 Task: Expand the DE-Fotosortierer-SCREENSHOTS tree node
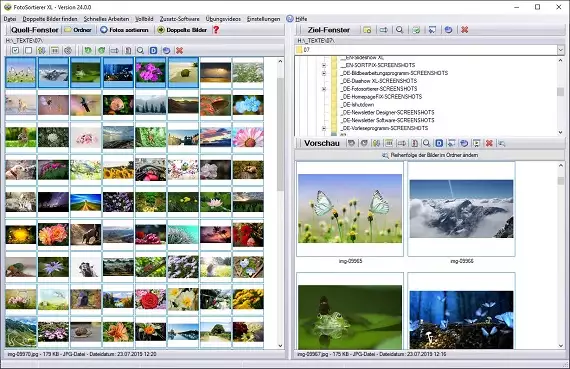pyautogui.click(x=324, y=89)
